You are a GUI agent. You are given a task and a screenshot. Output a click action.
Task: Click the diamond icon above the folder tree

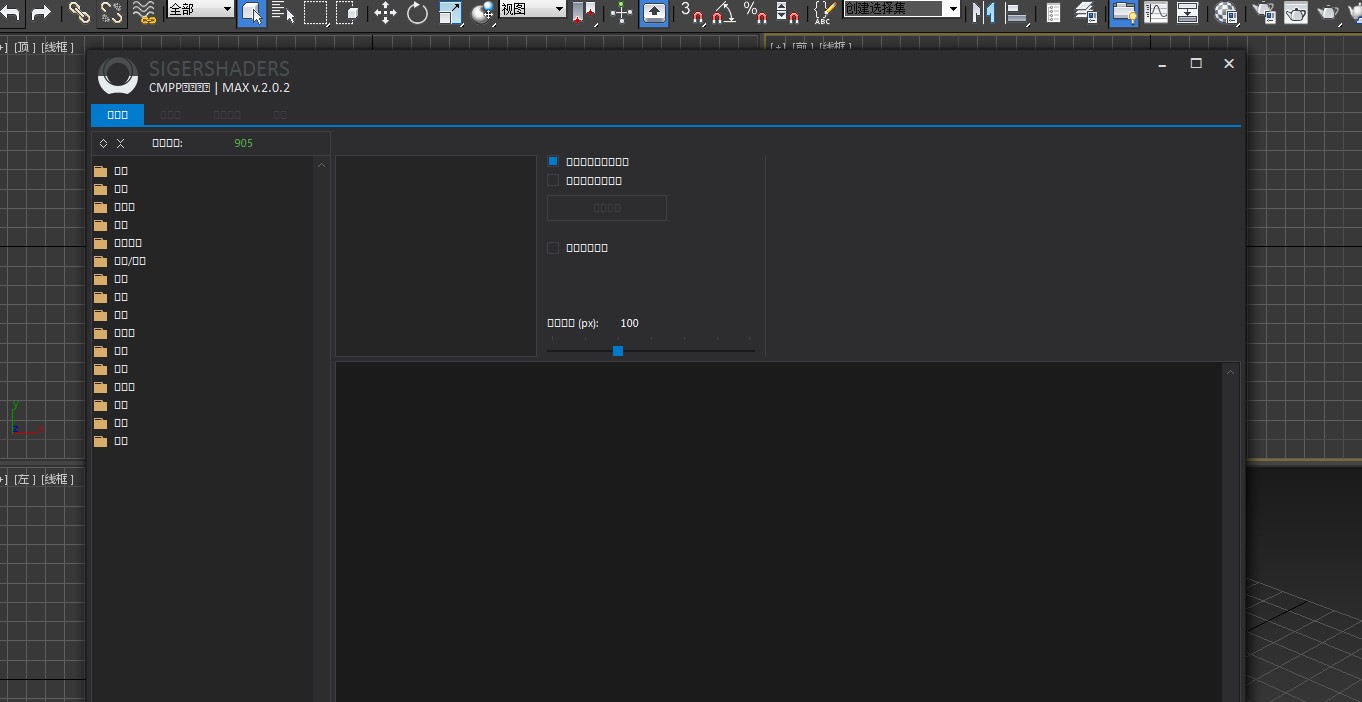point(103,143)
